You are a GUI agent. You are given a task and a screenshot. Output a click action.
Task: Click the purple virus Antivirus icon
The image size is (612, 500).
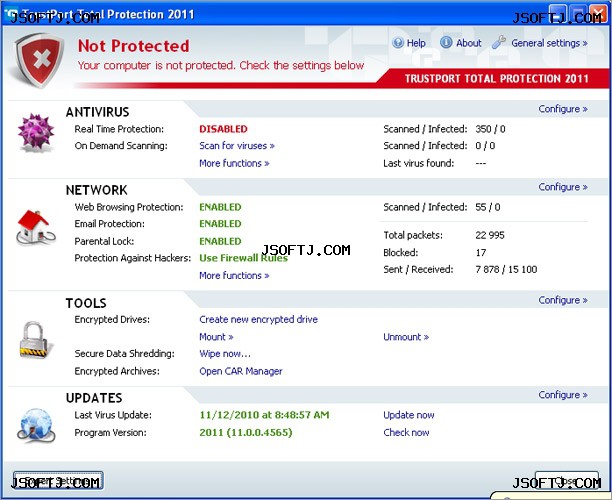coord(36,131)
